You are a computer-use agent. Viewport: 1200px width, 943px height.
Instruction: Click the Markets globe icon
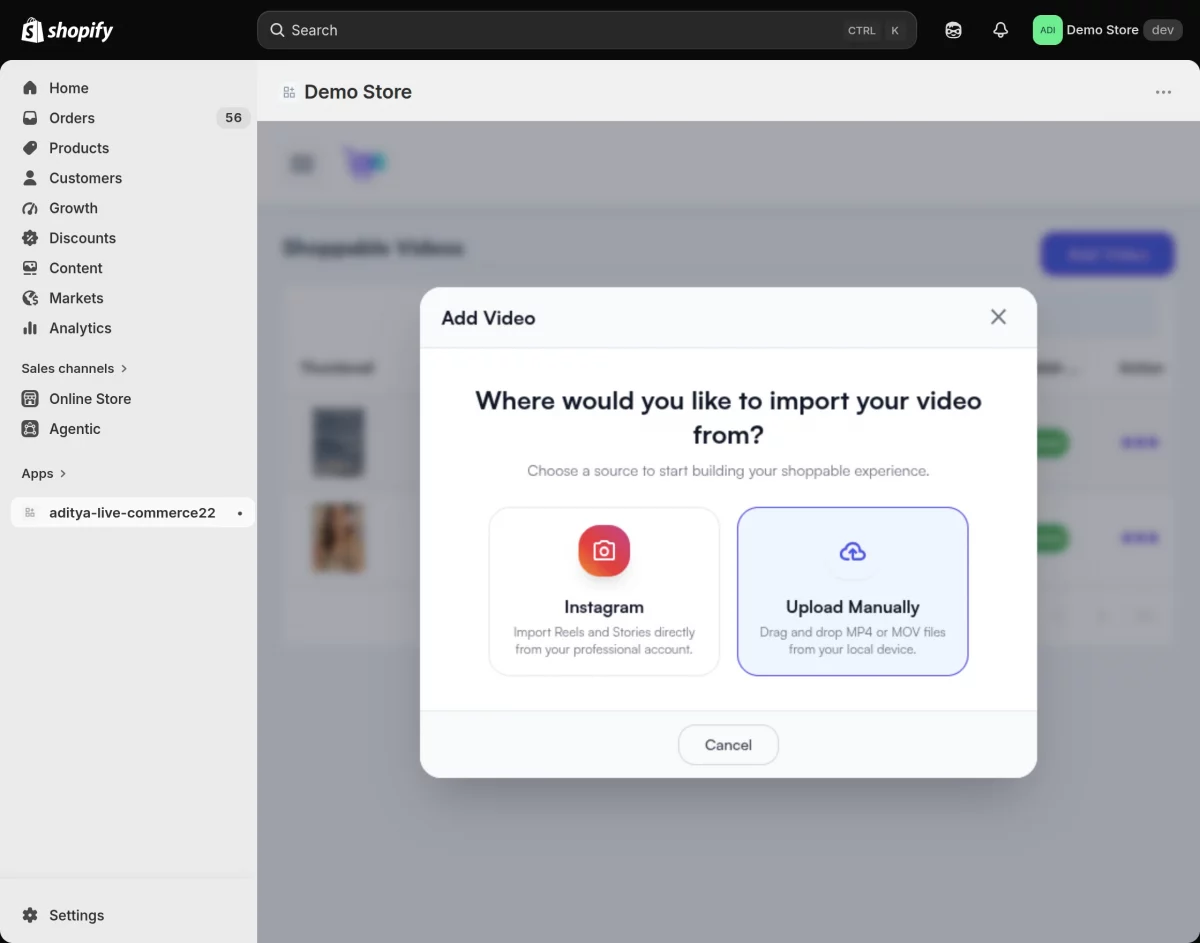tap(30, 298)
